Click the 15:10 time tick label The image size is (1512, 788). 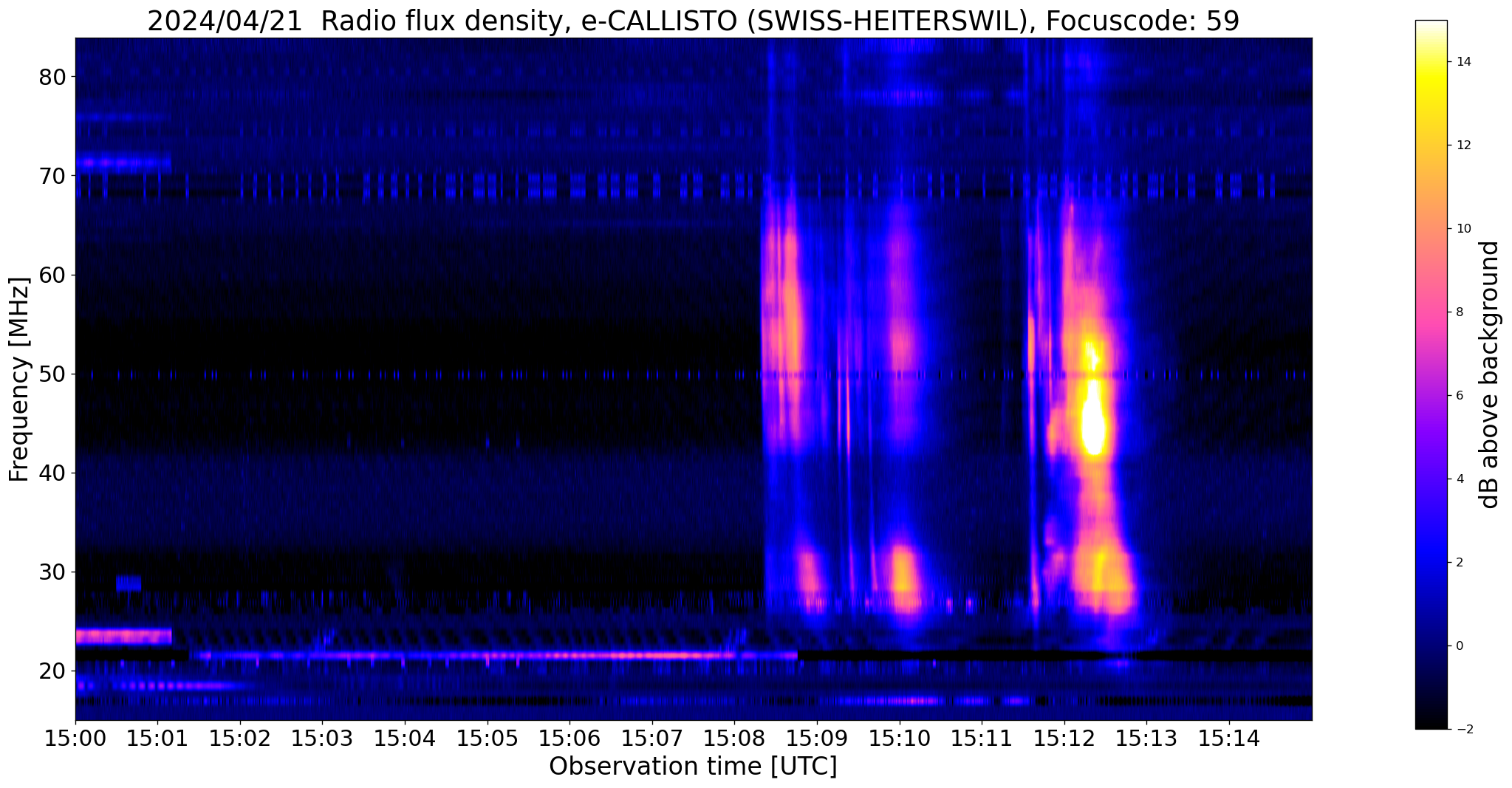pyautogui.click(x=900, y=737)
